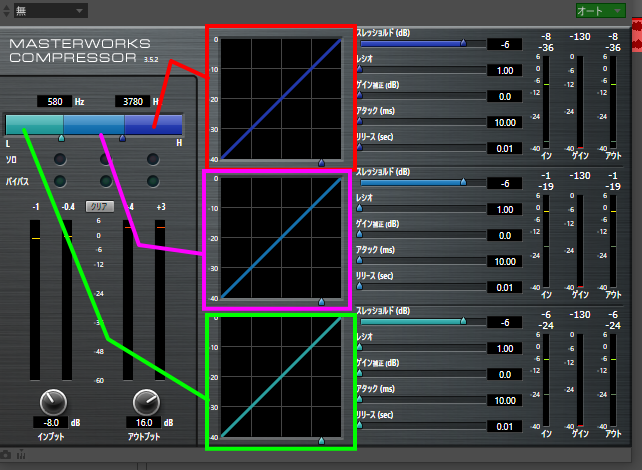
Task: Click the low band リリース release slider
Action: (423, 426)
